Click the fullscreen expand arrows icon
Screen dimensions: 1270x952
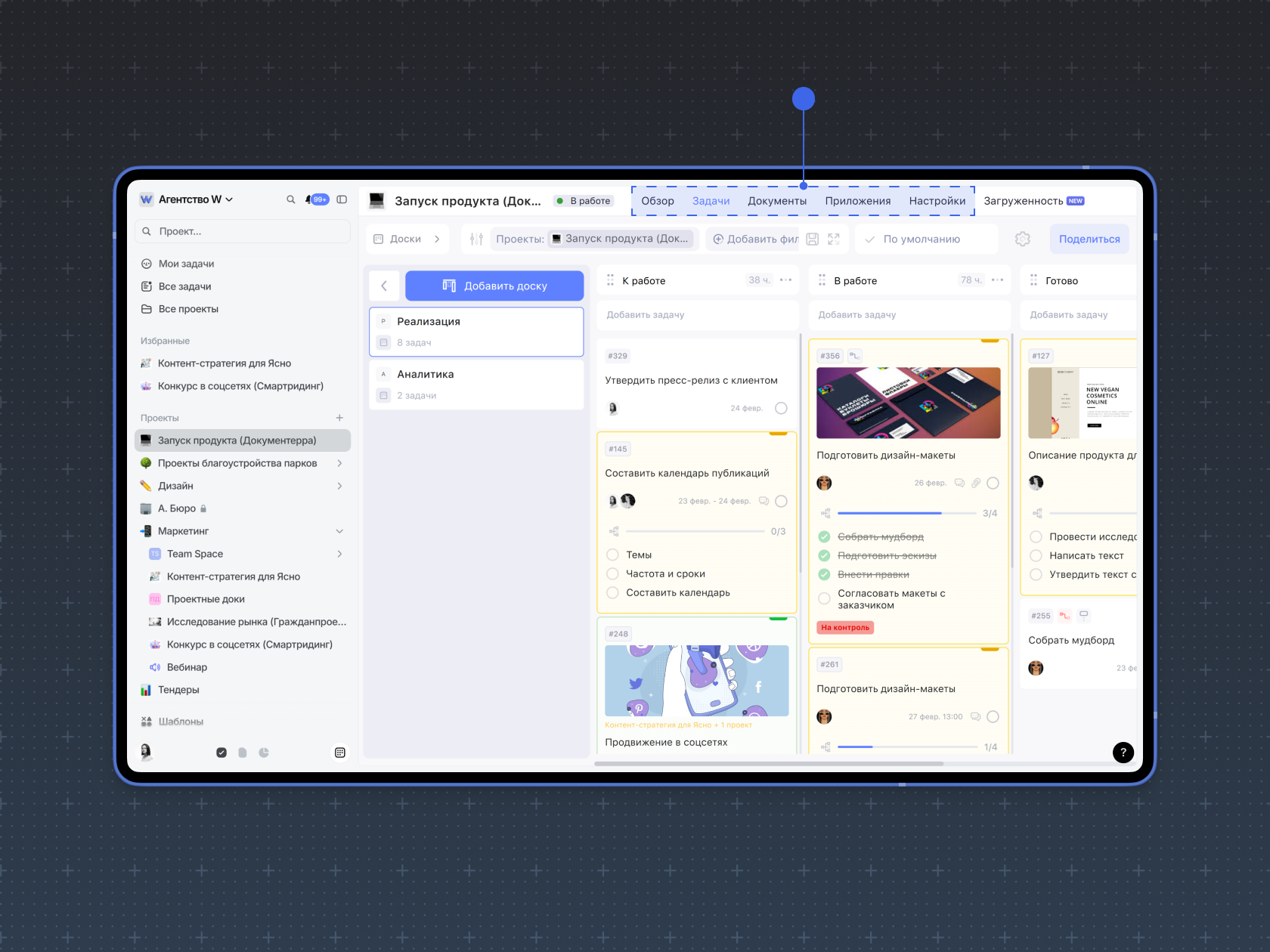click(834, 239)
